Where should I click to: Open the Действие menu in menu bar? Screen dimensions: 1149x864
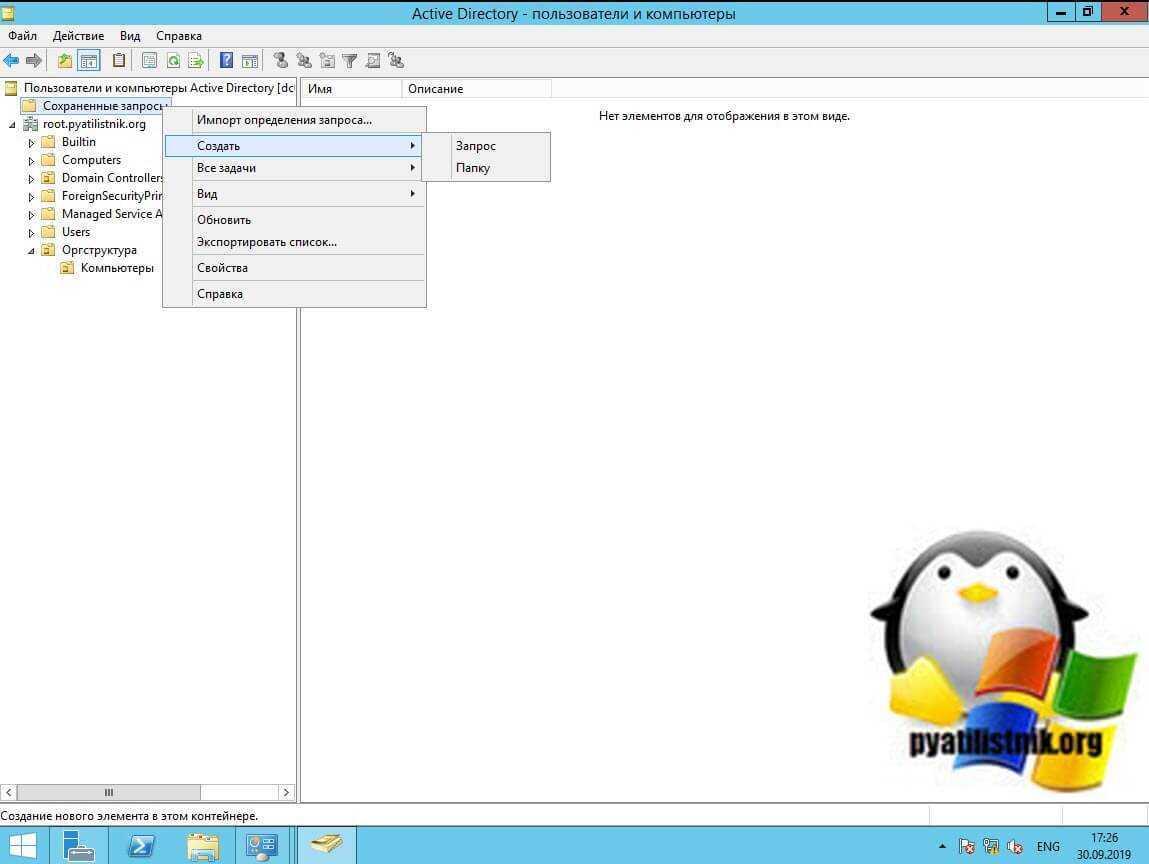78,36
